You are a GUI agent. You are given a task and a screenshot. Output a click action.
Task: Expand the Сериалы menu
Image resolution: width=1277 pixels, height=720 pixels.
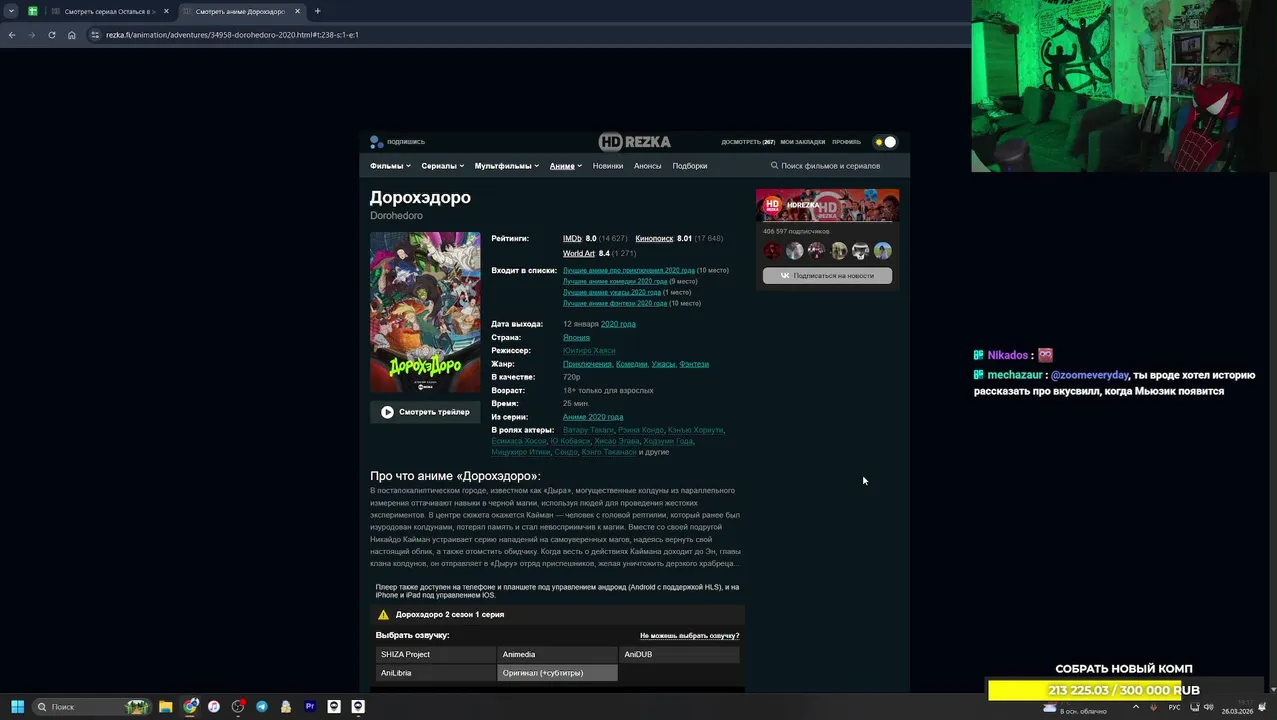click(442, 166)
